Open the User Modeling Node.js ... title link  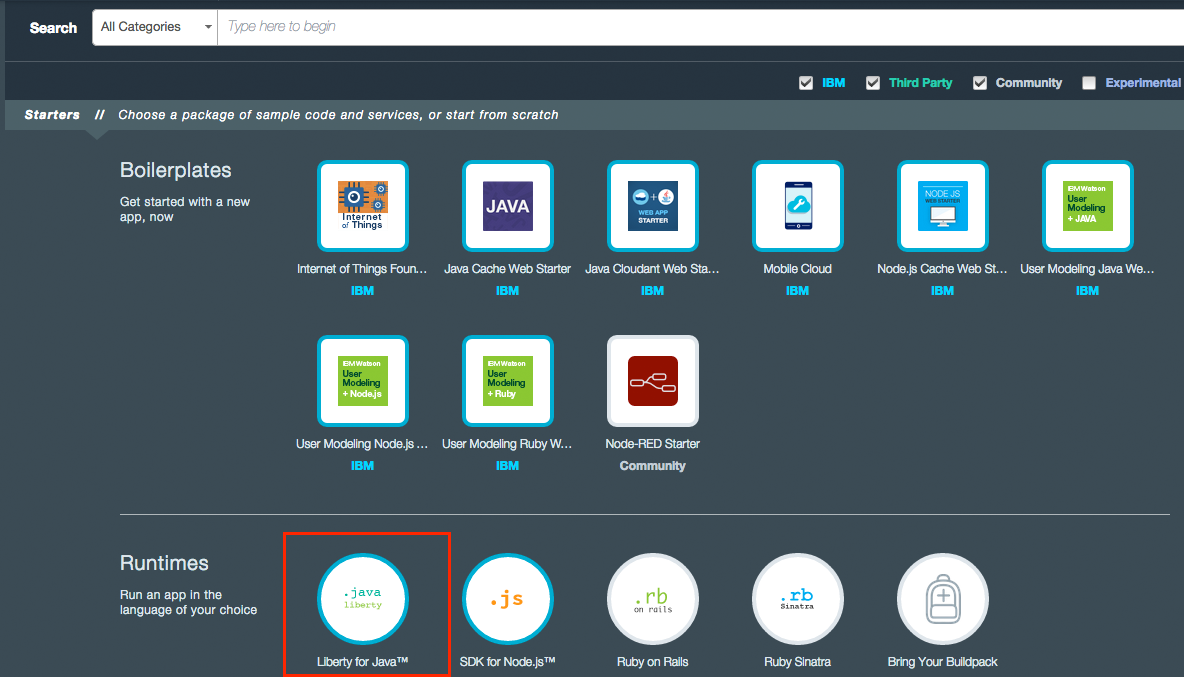click(x=362, y=444)
